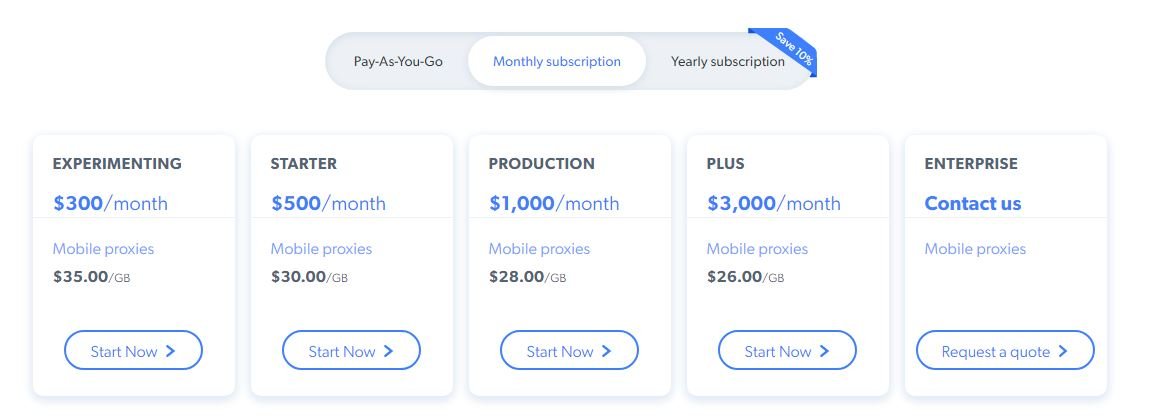Click Mobile proxies in the Experimenting card
Image resolution: width=1151 pixels, height=418 pixels.
click(x=103, y=248)
